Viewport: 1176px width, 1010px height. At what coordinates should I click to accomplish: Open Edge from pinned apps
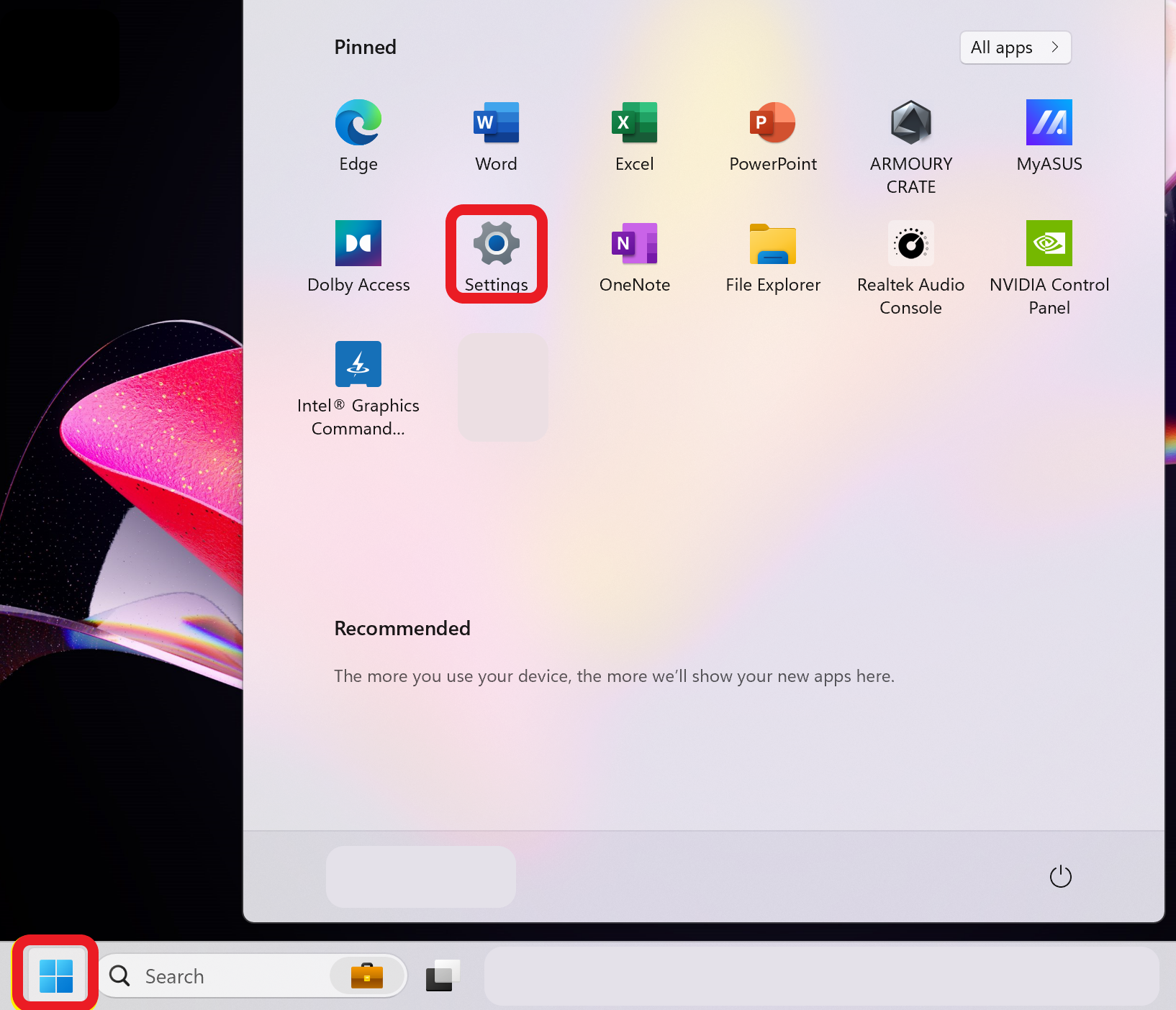click(358, 137)
